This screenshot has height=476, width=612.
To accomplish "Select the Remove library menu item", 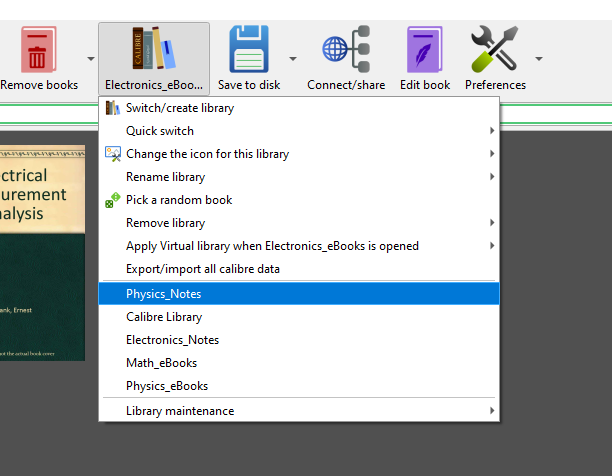I will point(299,223).
